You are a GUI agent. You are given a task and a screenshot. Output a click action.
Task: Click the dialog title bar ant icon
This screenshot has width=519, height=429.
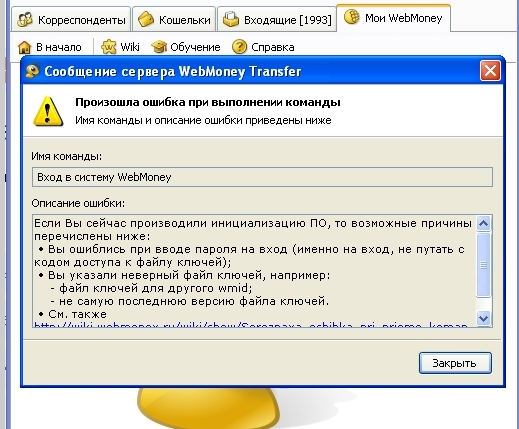[32, 71]
